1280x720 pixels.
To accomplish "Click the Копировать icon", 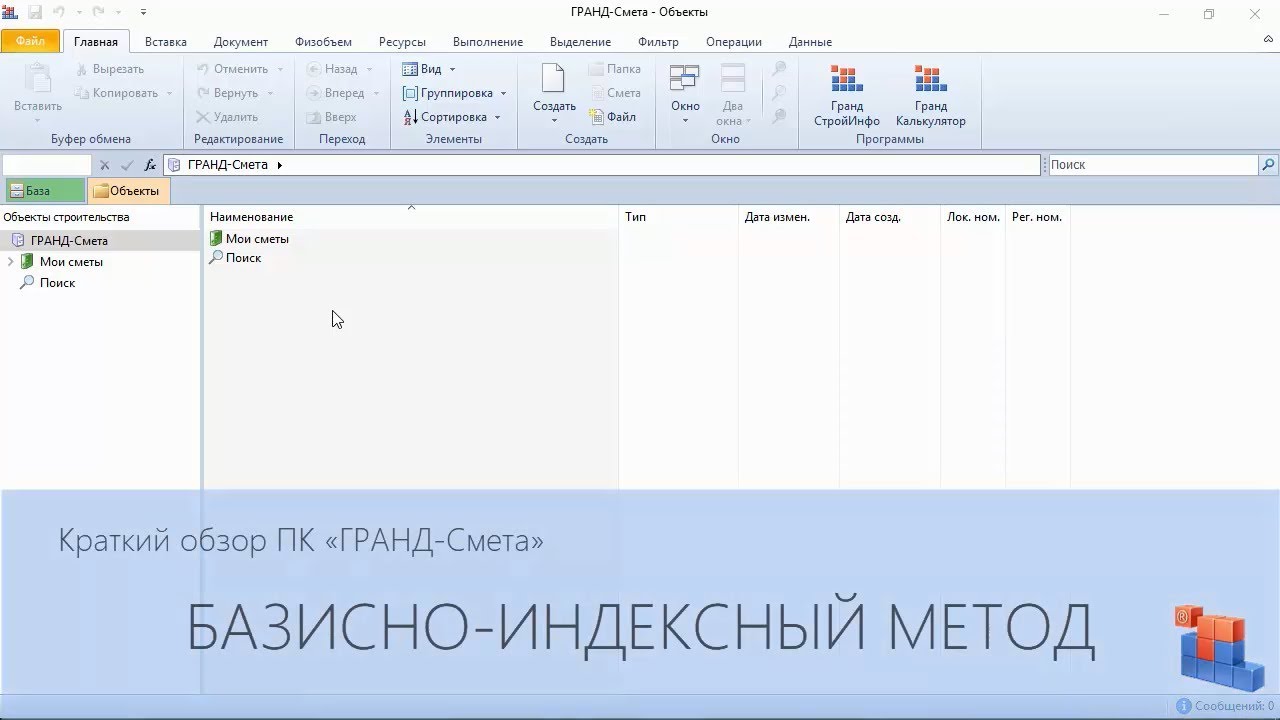I will pos(83,93).
